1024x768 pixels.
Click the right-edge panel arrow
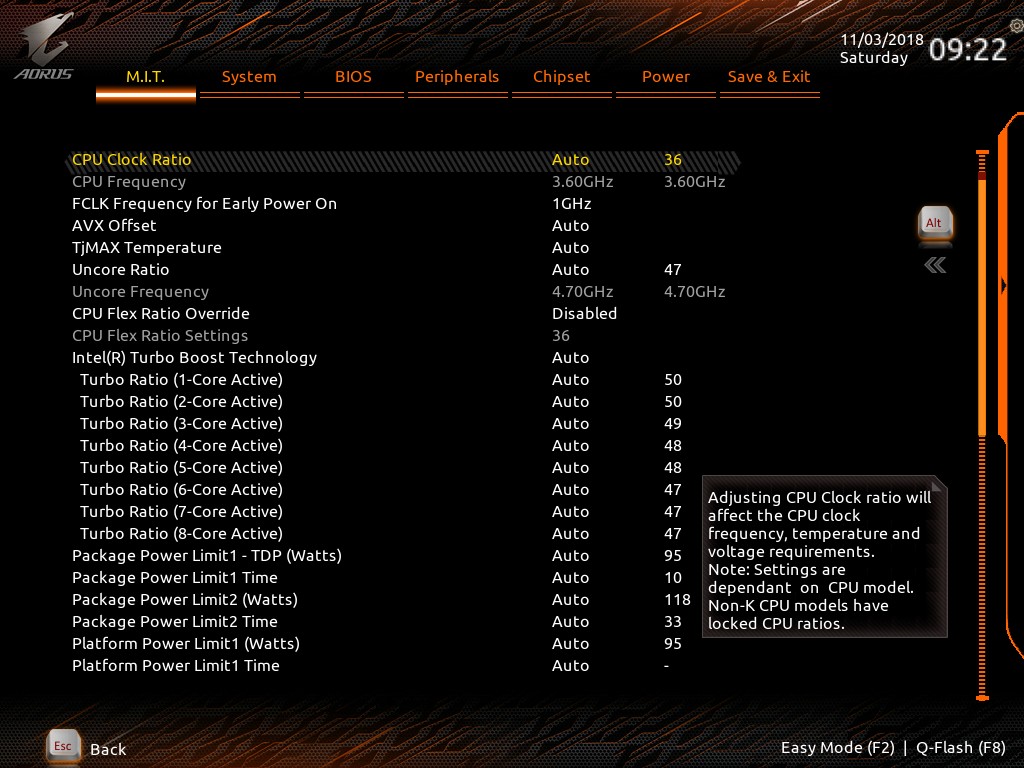click(x=1004, y=285)
